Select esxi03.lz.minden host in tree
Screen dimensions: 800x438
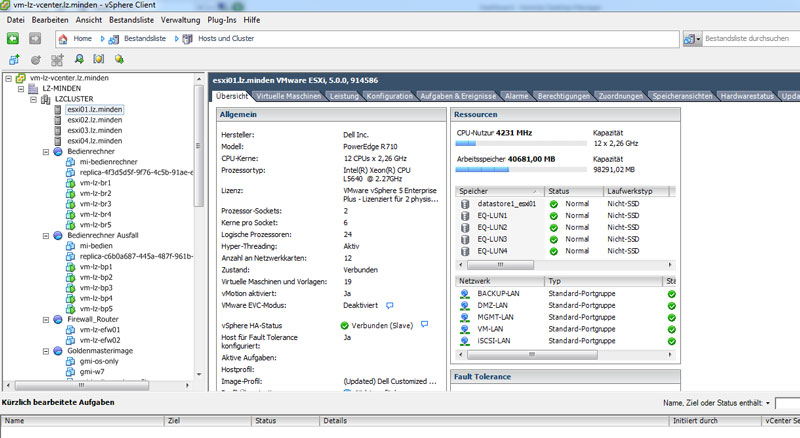click(94, 131)
